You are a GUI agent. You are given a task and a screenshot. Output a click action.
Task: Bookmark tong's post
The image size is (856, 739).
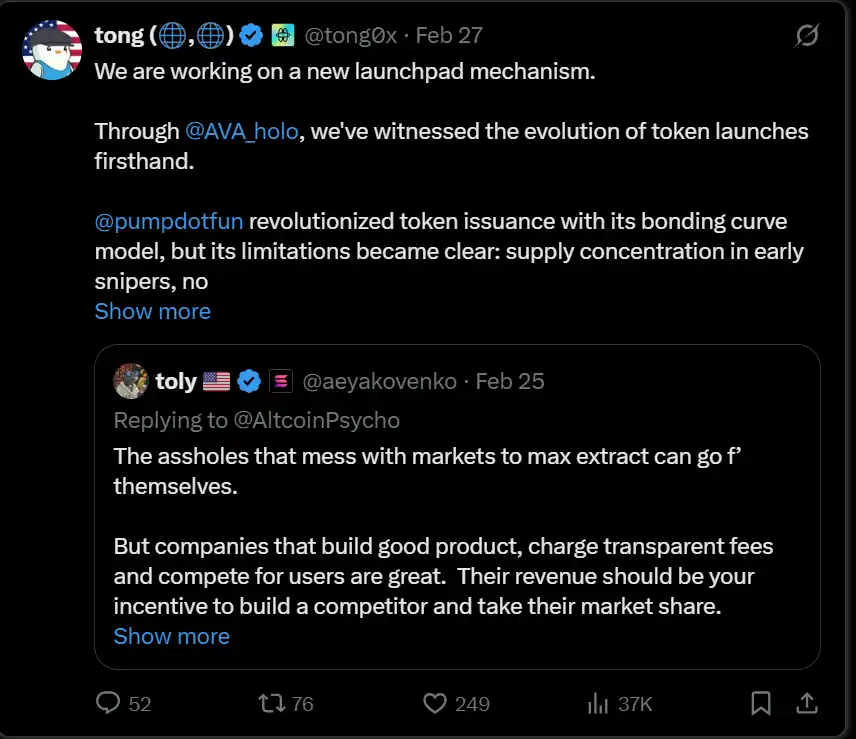[761, 704]
